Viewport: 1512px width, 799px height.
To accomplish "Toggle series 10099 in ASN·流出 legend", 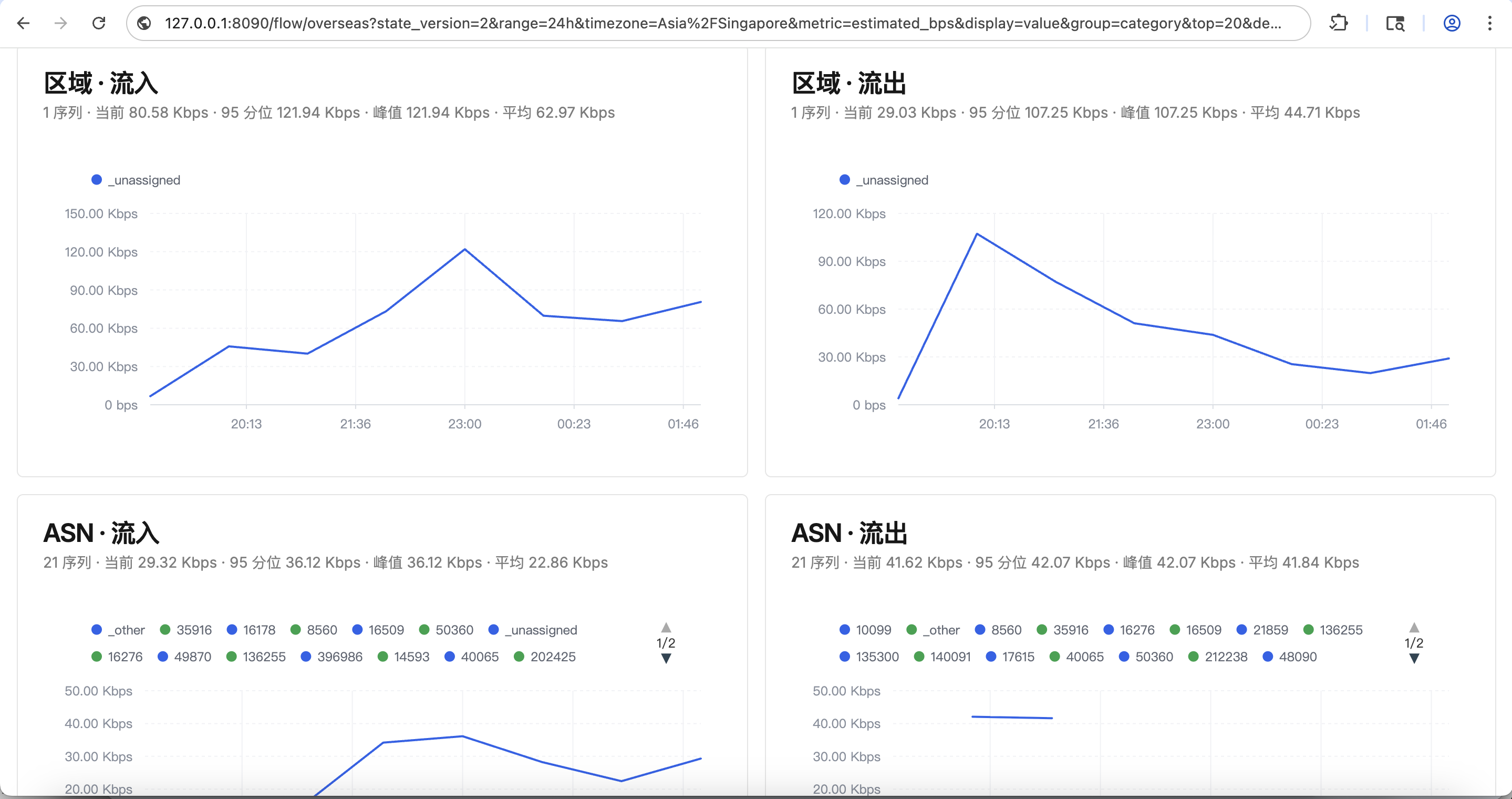I will pos(865,630).
